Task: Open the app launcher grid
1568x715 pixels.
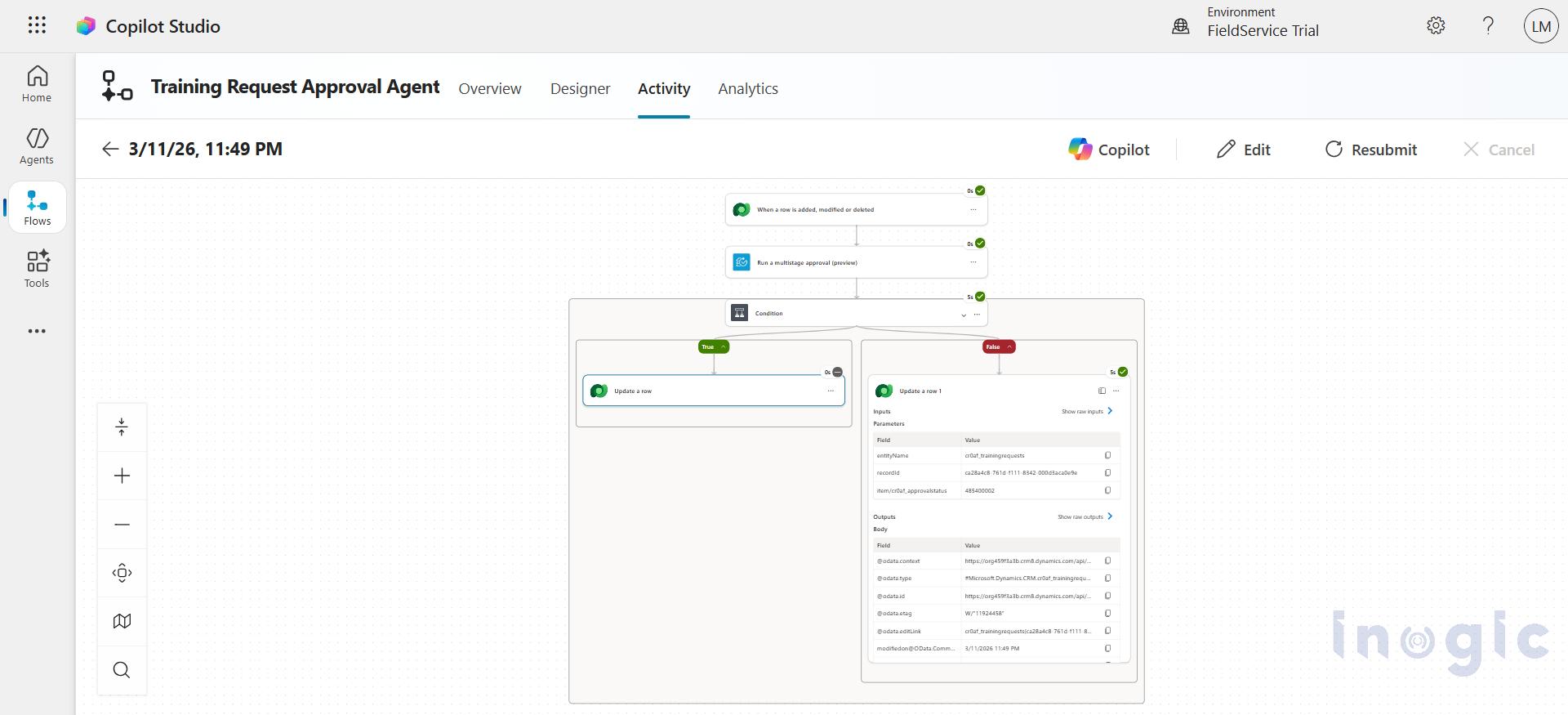Action: click(x=37, y=25)
